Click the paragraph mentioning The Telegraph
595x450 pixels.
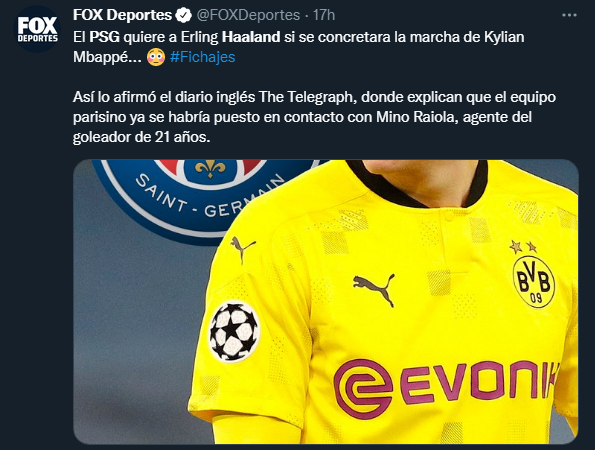pyautogui.click(x=314, y=117)
